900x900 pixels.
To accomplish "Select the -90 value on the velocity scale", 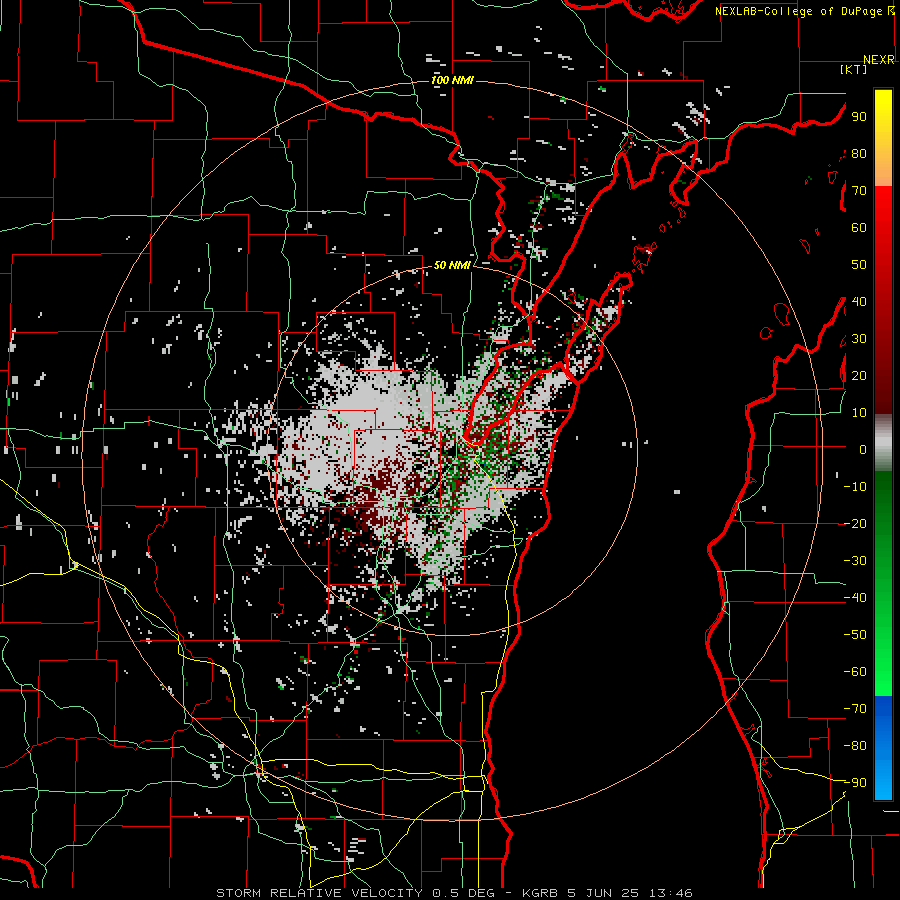I will point(855,783).
